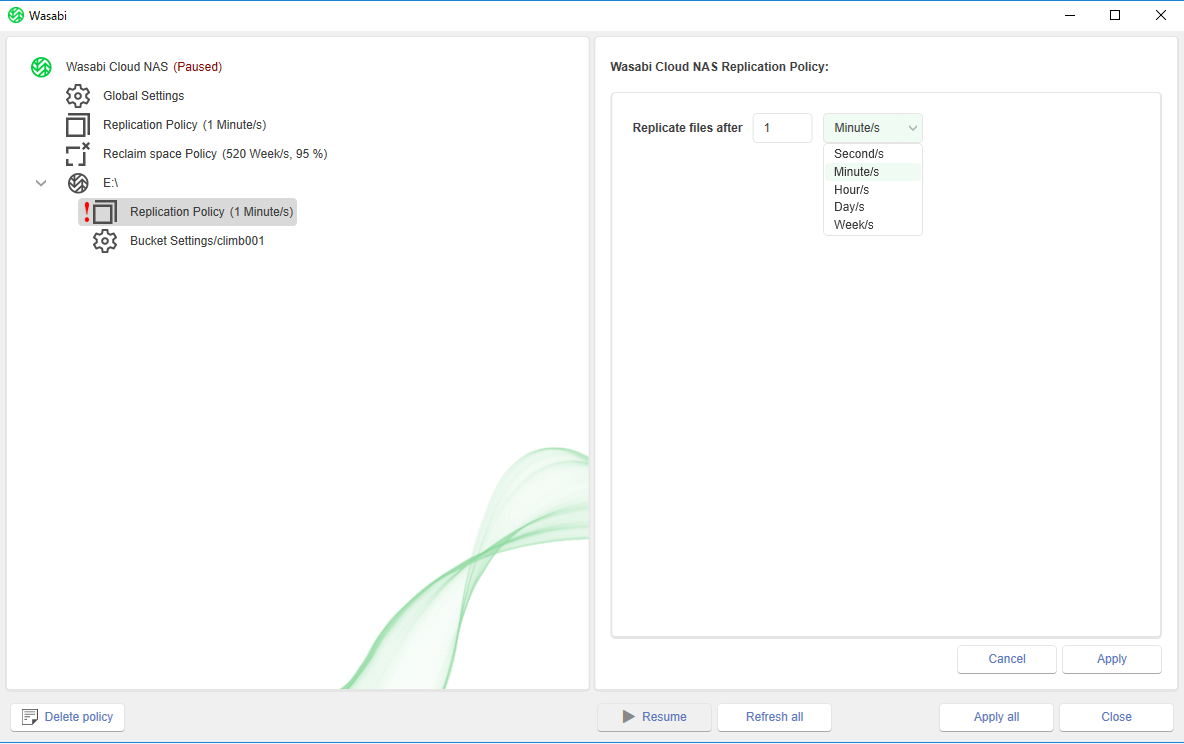Choose Week/s from the unit list
This screenshot has height=744, width=1184.
coord(873,225)
